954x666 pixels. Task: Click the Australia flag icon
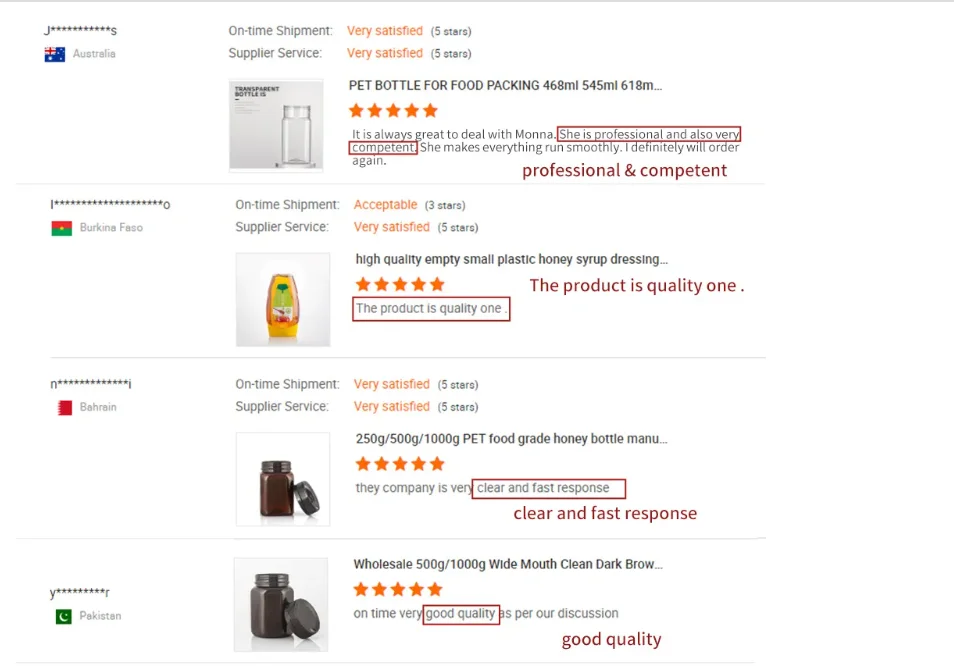(x=54, y=54)
